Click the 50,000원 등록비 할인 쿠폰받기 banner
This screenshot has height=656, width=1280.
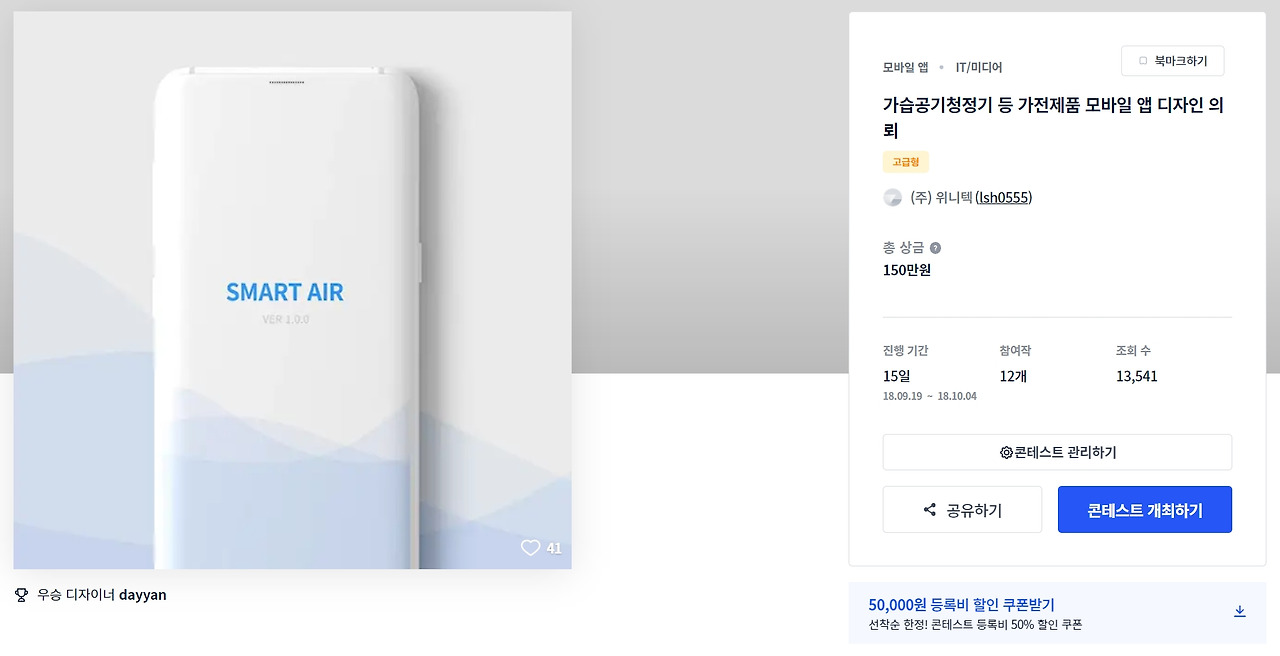point(1057,613)
